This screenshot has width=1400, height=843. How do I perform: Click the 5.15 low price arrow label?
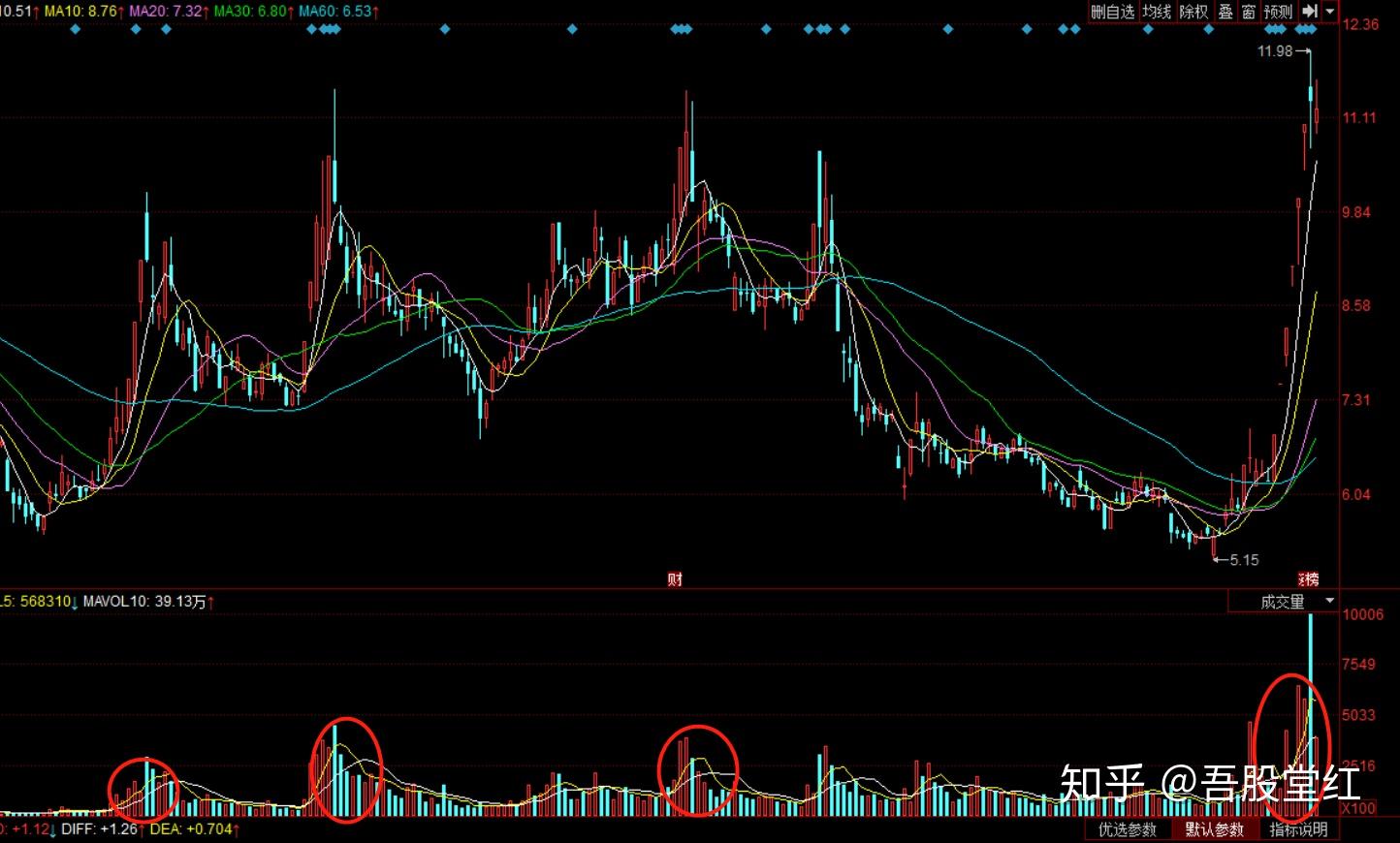coord(1236,559)
